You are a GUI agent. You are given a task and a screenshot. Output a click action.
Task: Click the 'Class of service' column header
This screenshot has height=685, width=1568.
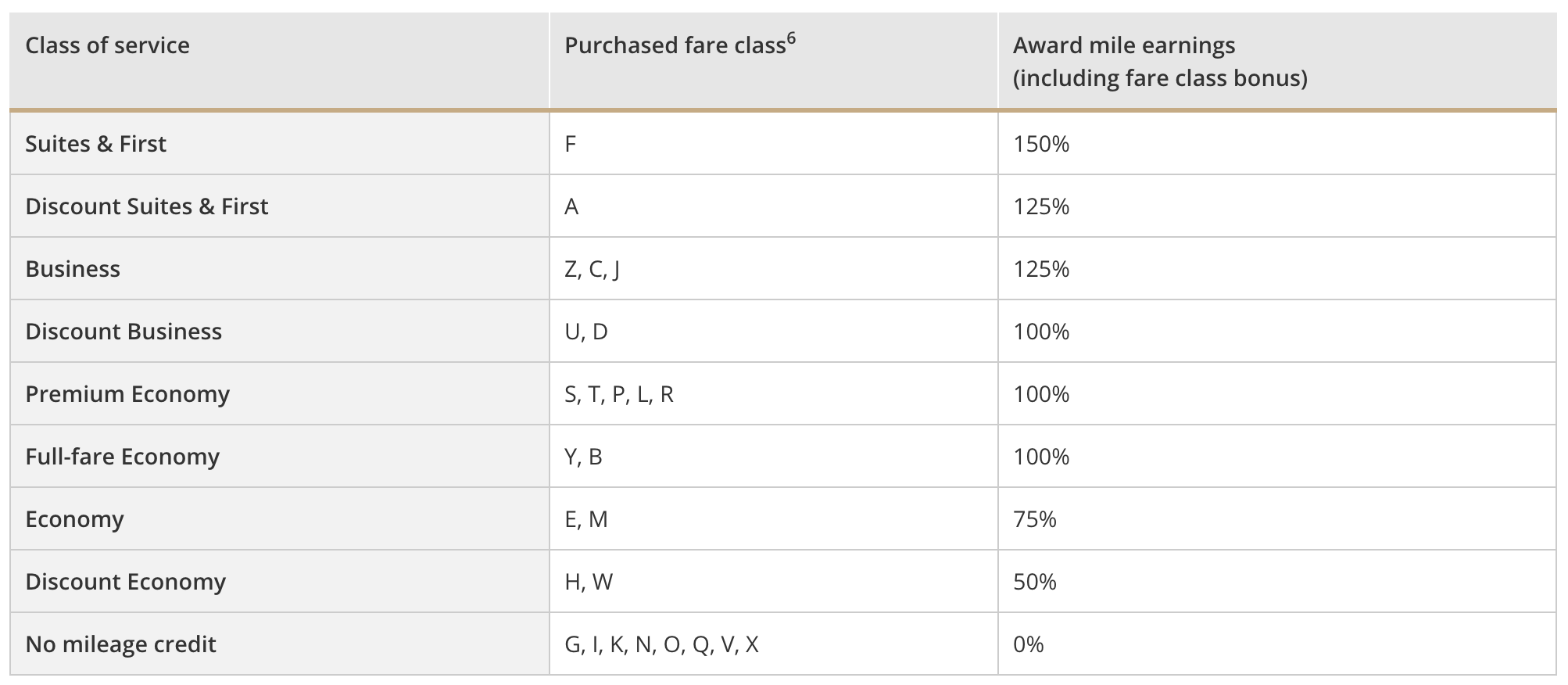coord(107,45)
